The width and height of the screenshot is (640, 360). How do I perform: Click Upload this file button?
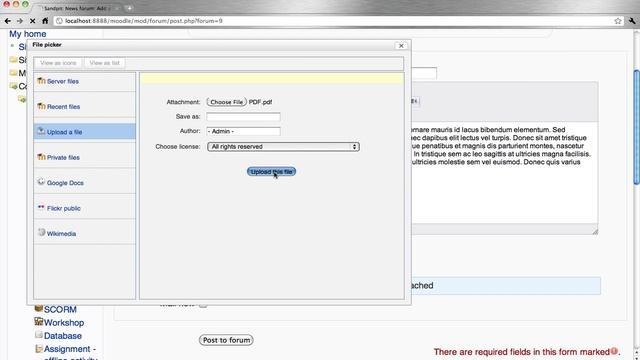point(271,172)
